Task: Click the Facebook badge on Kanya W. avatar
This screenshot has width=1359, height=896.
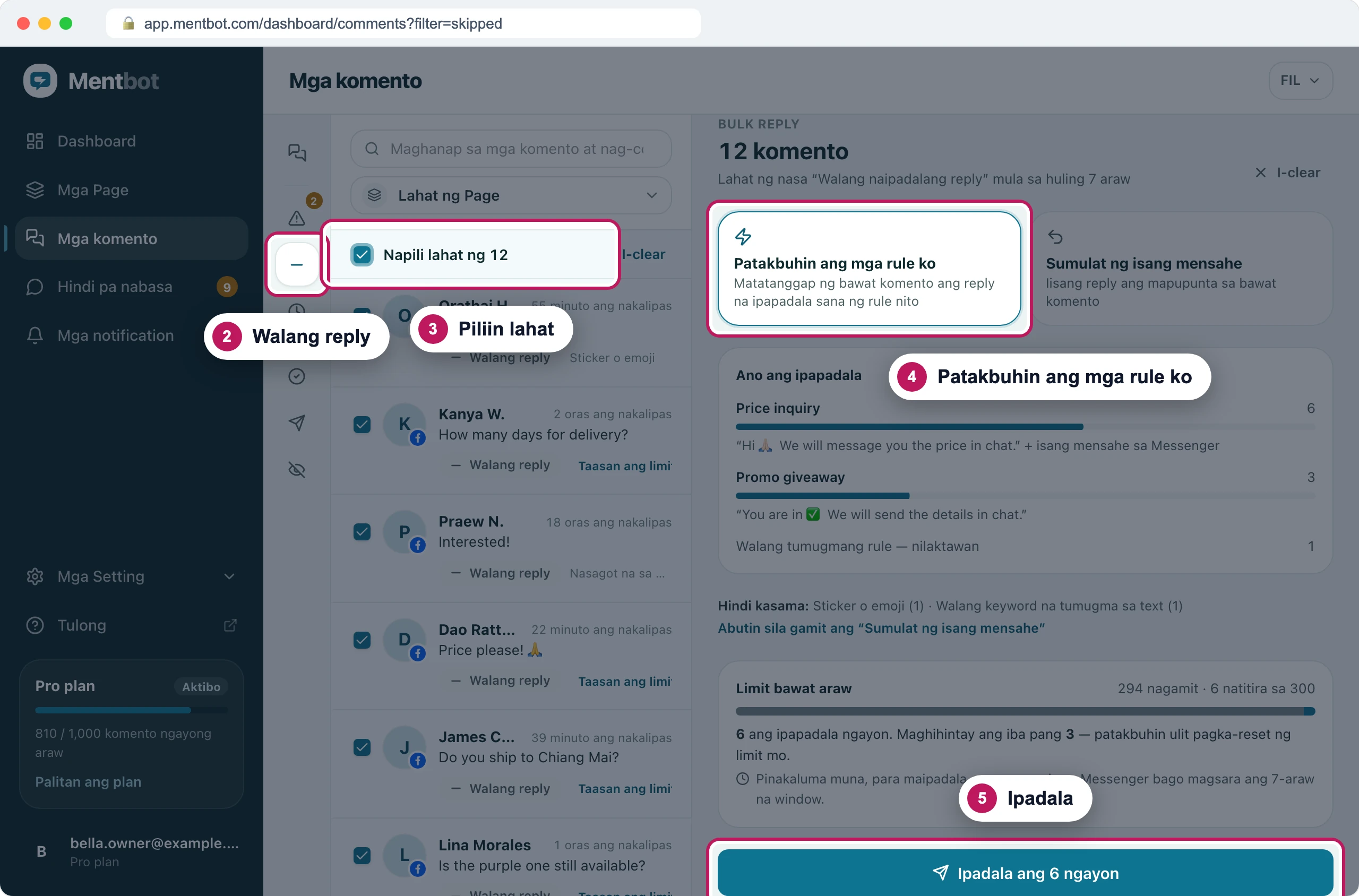Action: point(418,438)
